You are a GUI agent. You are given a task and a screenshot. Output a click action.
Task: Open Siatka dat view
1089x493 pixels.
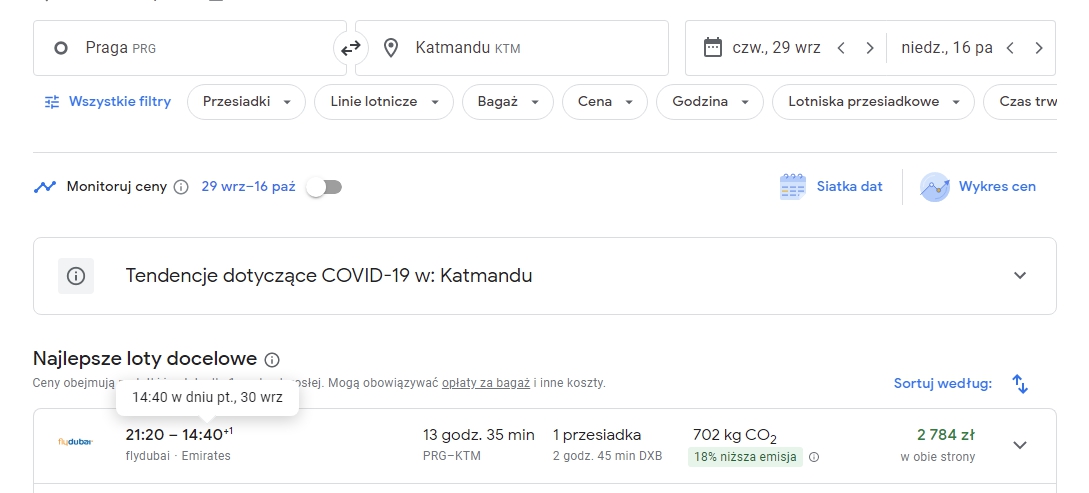[831, 187]
